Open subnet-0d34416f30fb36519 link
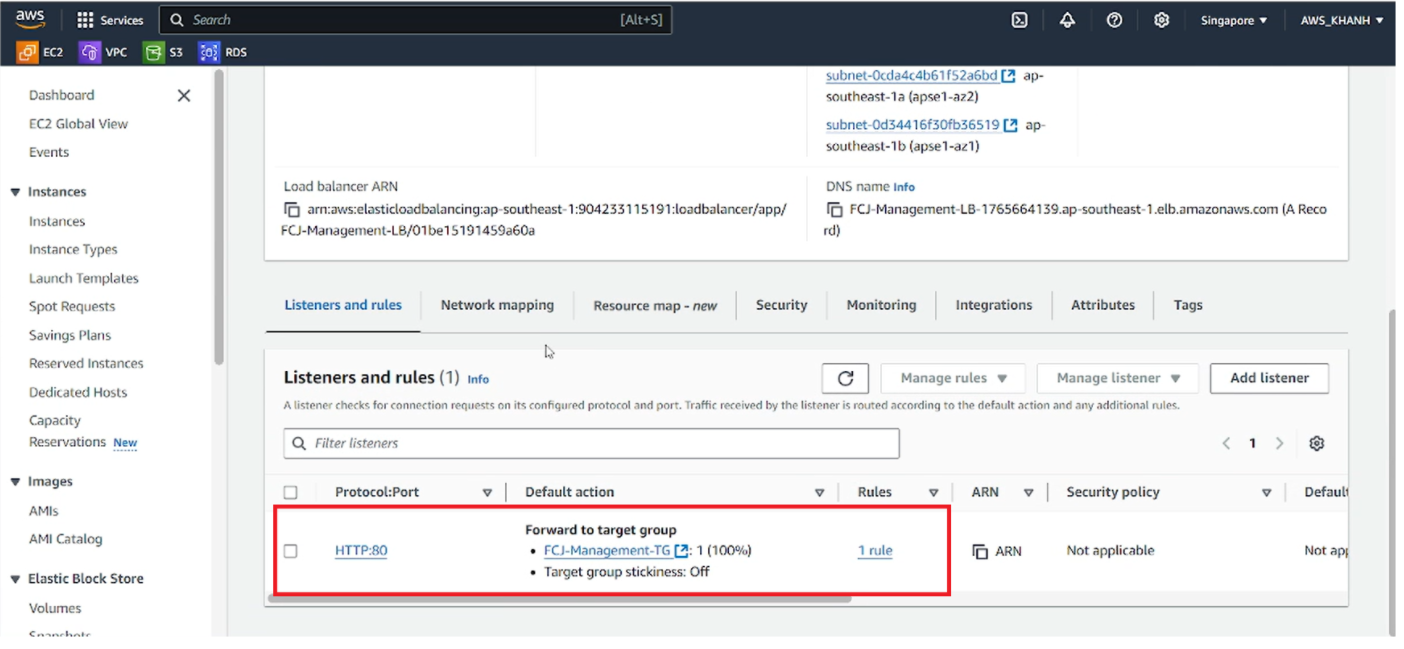Screen dimensions: 1404x649 pos(912,125)
